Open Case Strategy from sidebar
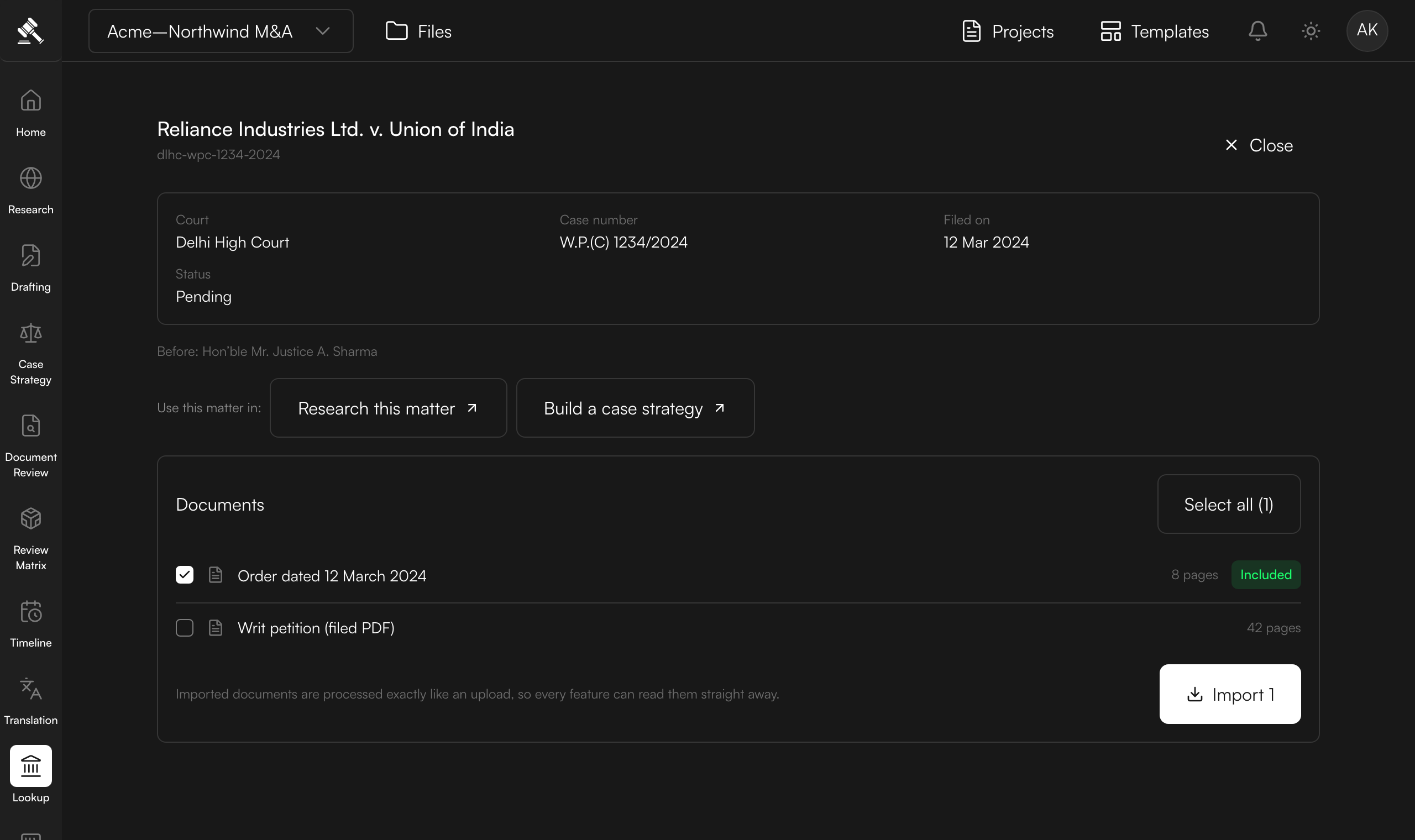The height and width of the screenshot is (840, 1415). click(30, 354)
